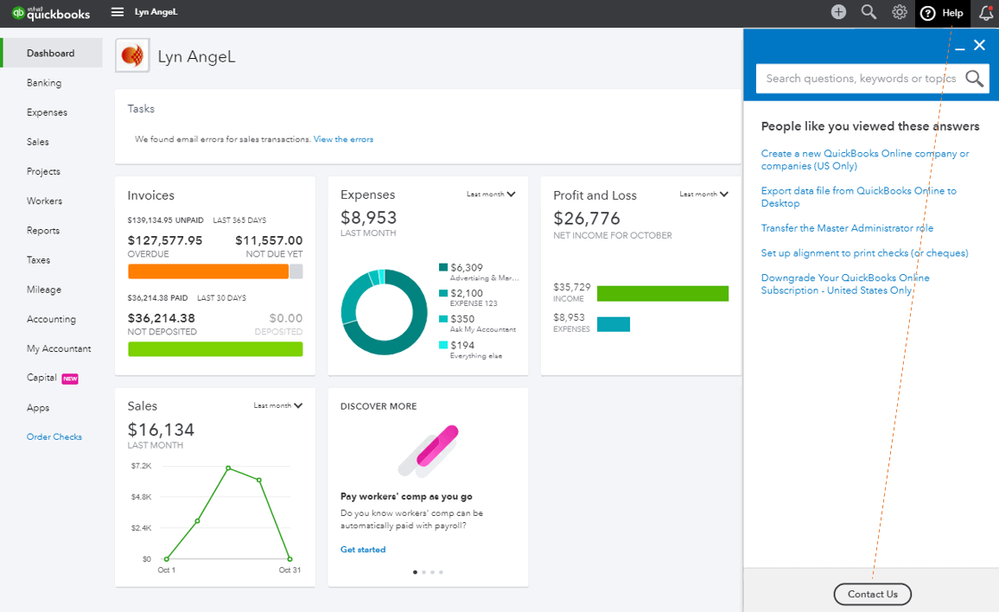Screen dimensions: 999x612
Task: Open the Create plus icon
Action: pos(838,12)
